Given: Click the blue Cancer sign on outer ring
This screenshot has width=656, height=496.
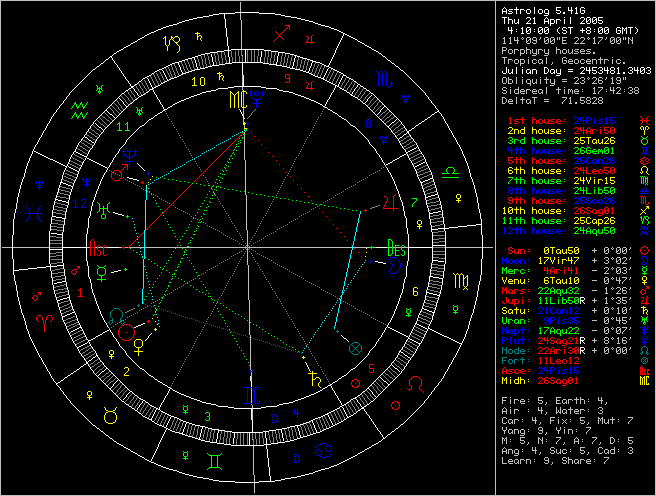Looking at the screenshot, I should pyautogui.click(x=326, y=452).
